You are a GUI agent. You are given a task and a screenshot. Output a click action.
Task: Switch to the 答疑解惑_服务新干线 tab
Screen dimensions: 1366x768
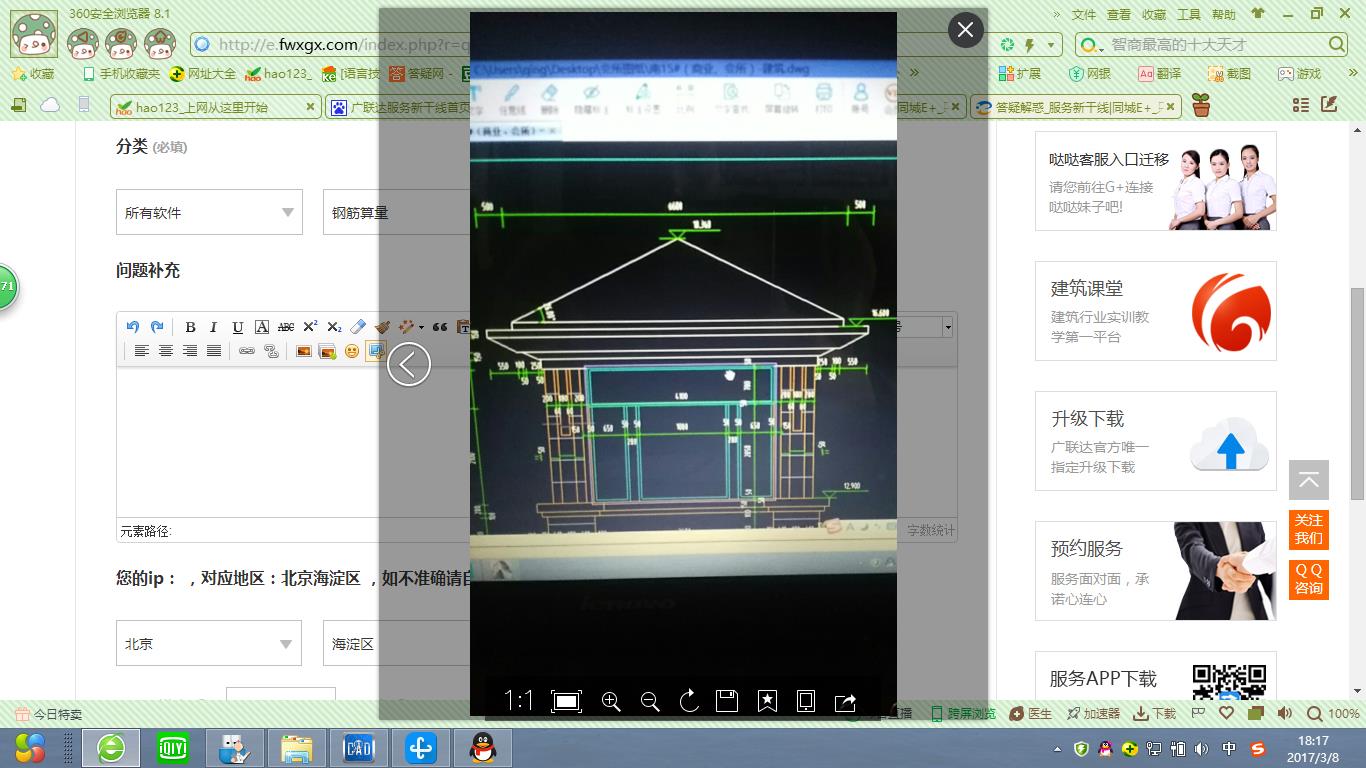click(1077, 107)
